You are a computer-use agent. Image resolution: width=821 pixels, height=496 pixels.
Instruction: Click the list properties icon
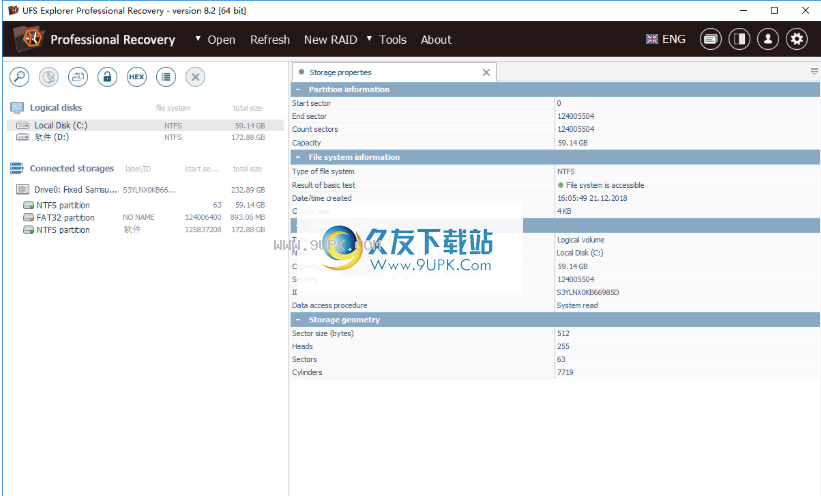point(166,77)
